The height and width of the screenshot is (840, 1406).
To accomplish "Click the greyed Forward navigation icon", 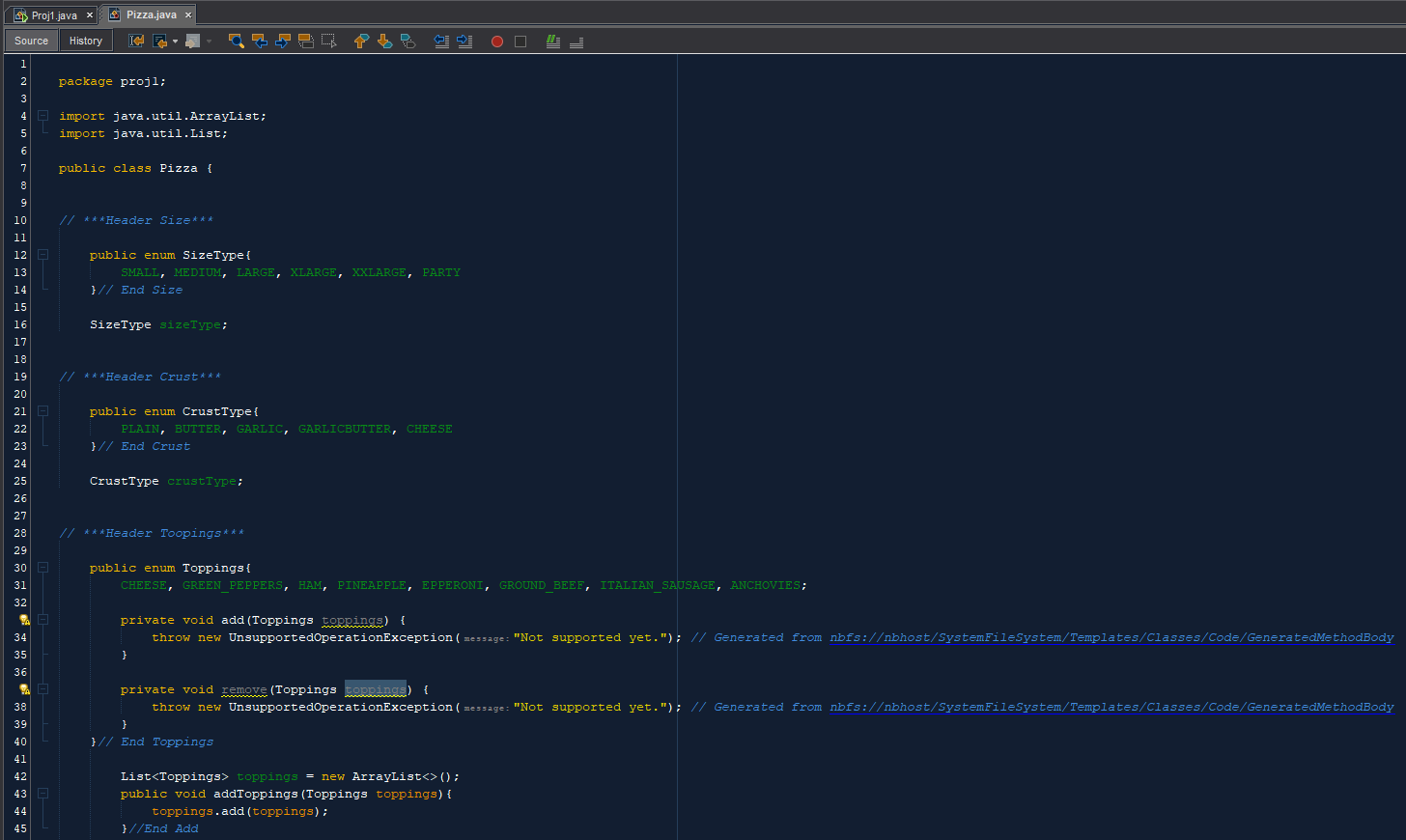I will [193, 41].
